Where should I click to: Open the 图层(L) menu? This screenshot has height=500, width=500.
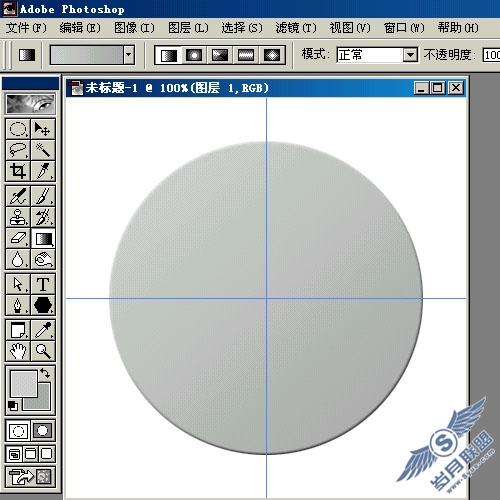pos(188,28)
